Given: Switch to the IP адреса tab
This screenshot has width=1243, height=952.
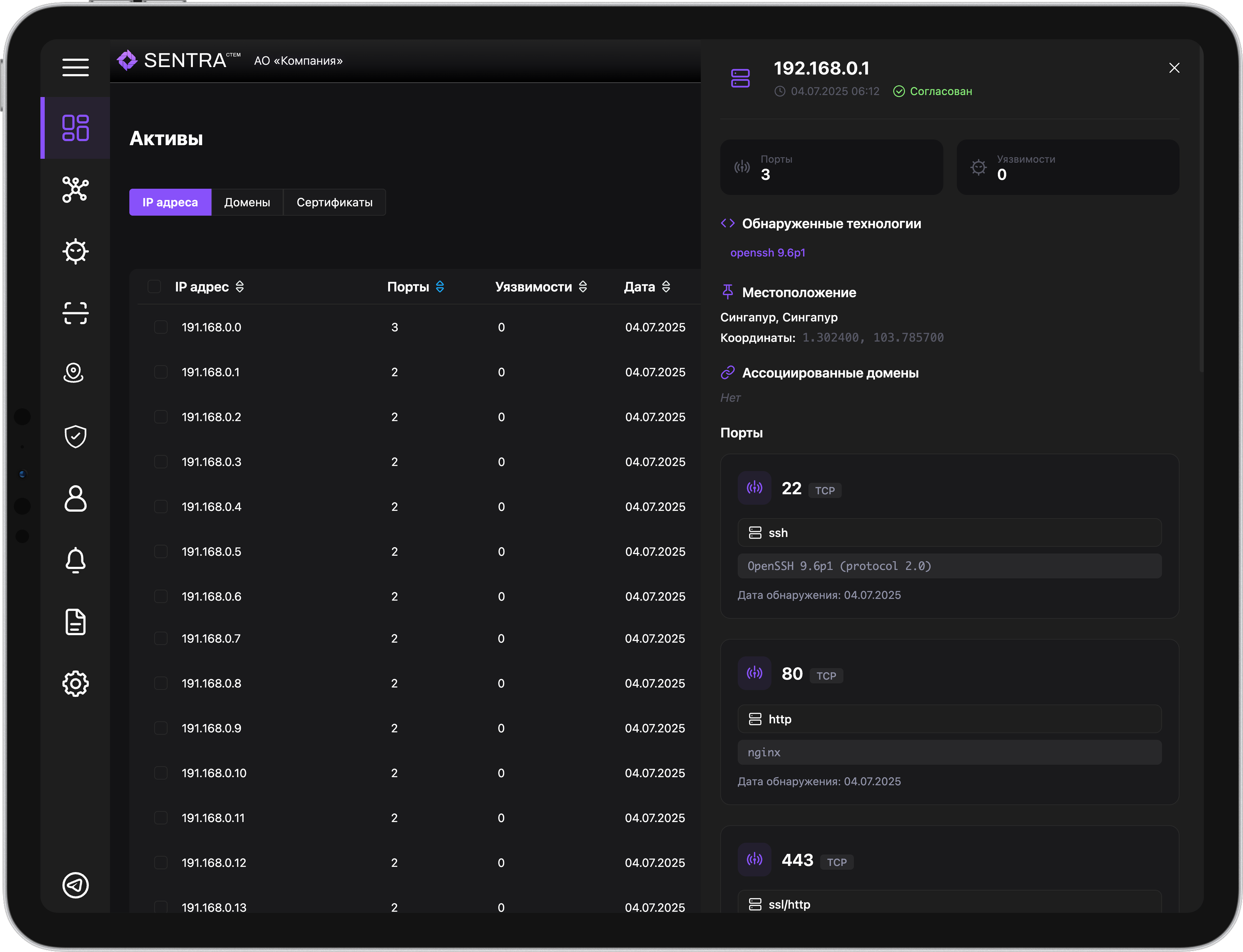Looking at the screenshot, I should (170, 202).
